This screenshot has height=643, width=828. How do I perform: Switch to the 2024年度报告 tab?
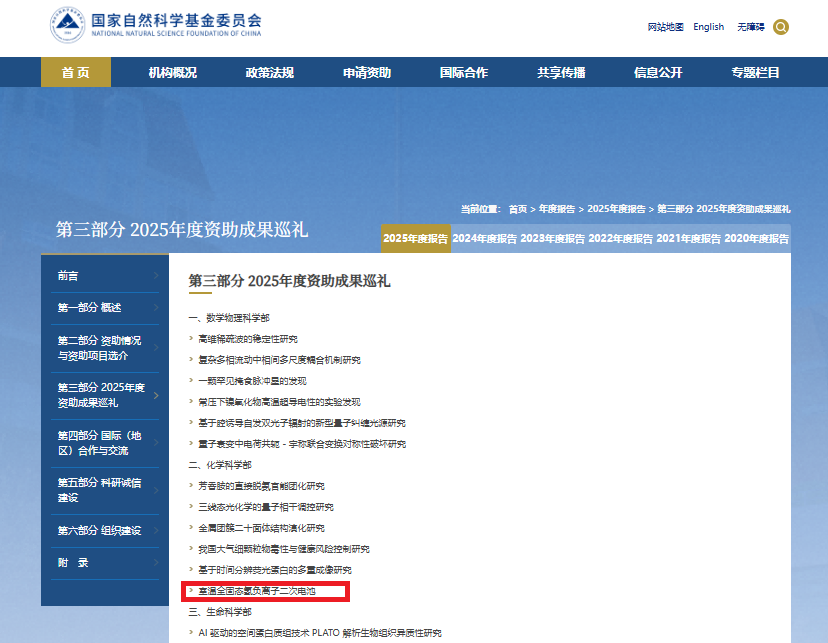pos(484,239)
